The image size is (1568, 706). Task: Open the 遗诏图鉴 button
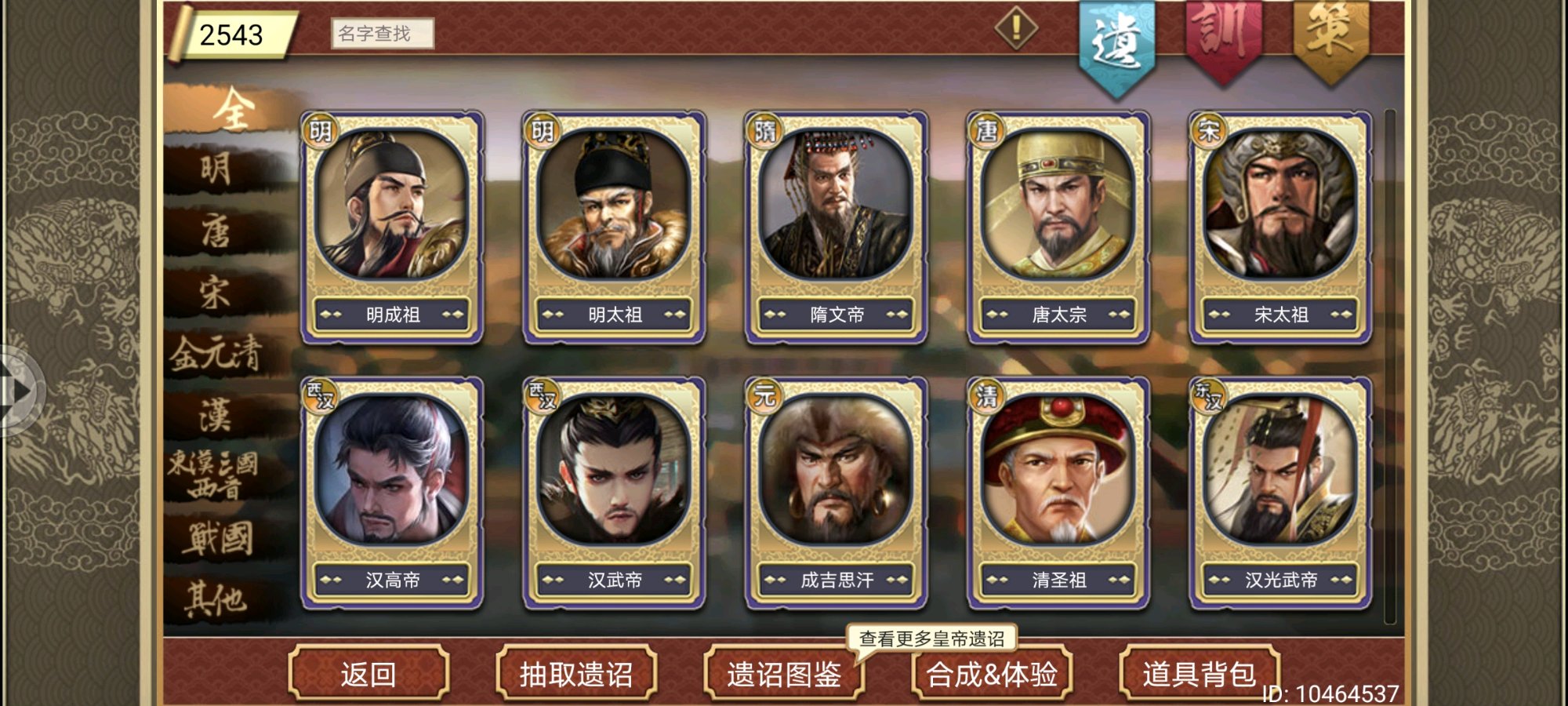coord(784,673)
